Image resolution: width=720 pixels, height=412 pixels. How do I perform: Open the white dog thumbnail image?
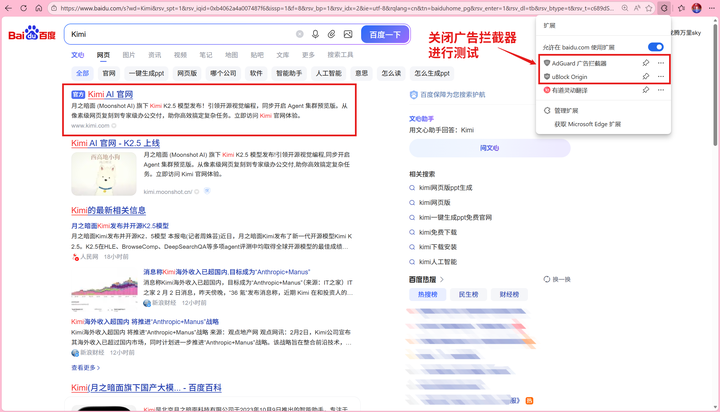point(104,174)
